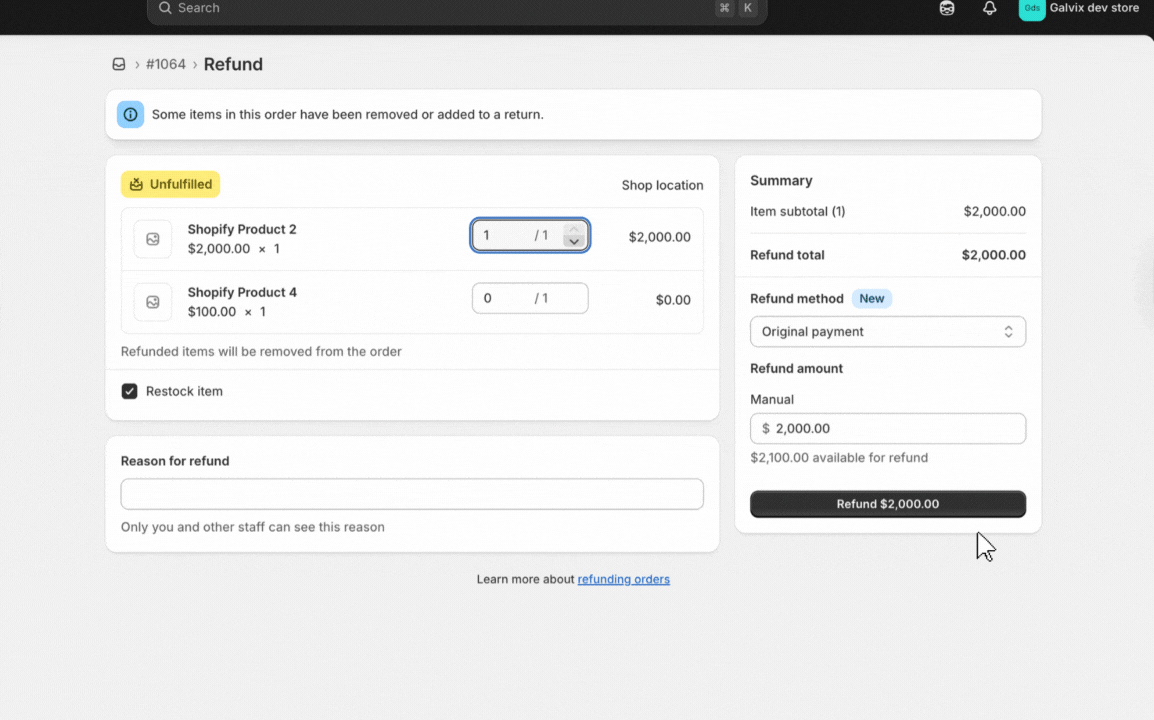Click the search magnifier icon
The image size is (1154, 720).
pyautogui.click(x=165, y=7)
